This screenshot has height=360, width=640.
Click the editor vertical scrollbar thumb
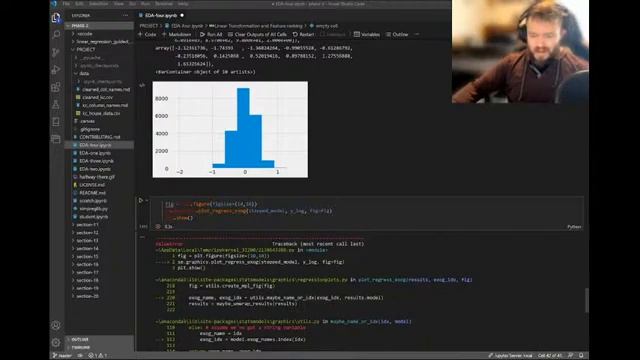click(x=587, y=300)
